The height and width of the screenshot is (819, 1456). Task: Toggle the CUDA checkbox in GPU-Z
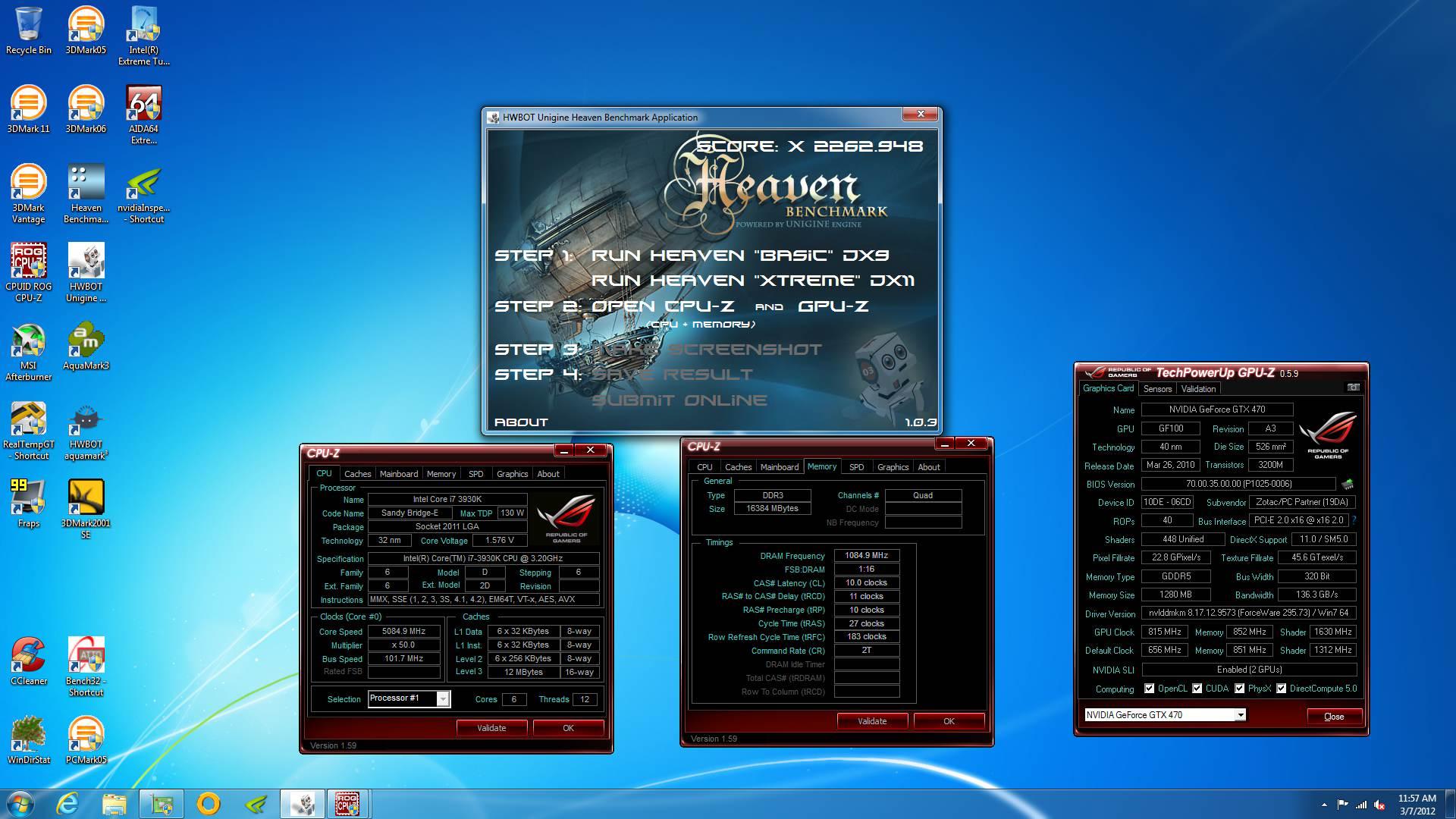coord(1197,689)
